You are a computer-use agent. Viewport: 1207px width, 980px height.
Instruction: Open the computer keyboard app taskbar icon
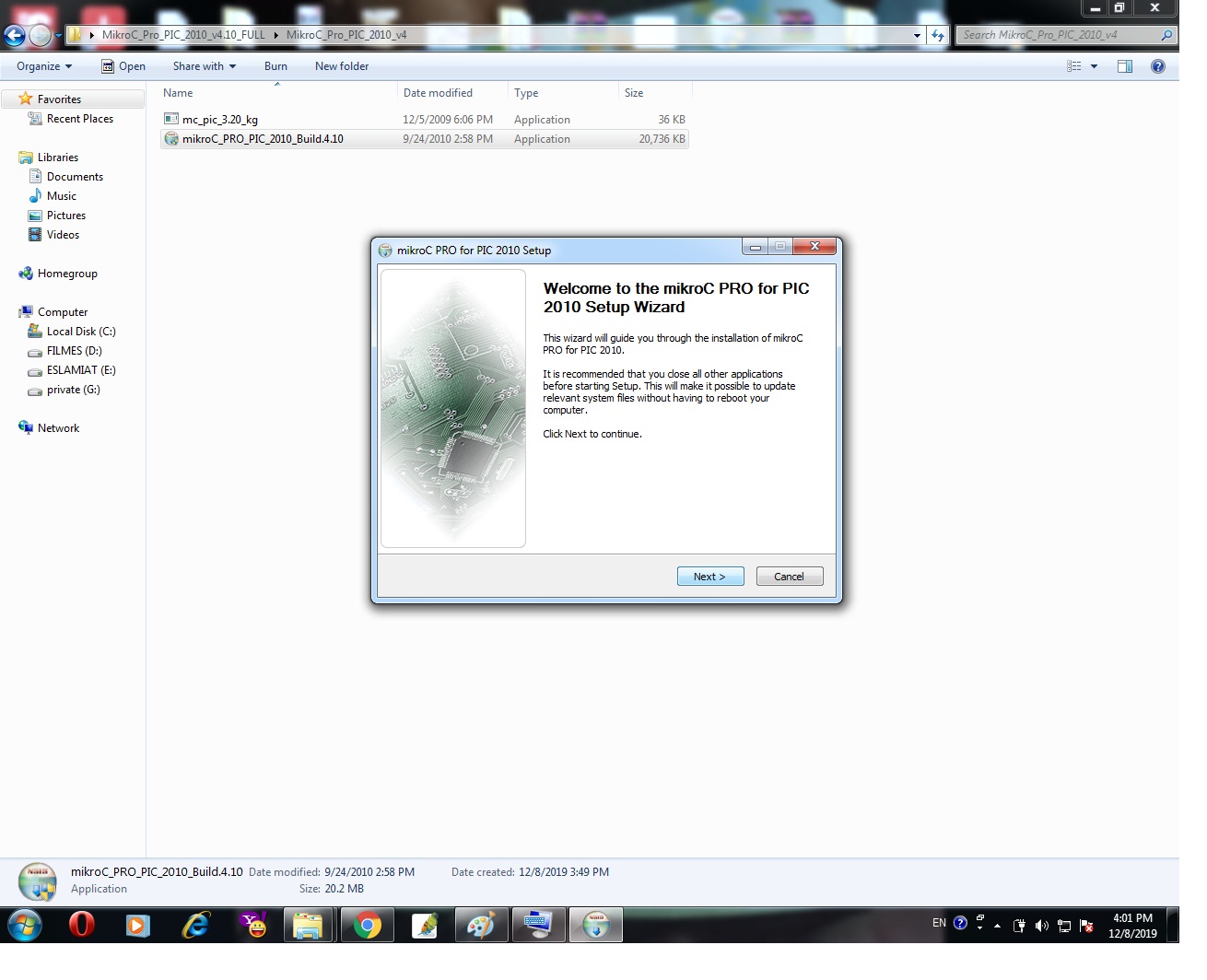(x=538, y=925)
